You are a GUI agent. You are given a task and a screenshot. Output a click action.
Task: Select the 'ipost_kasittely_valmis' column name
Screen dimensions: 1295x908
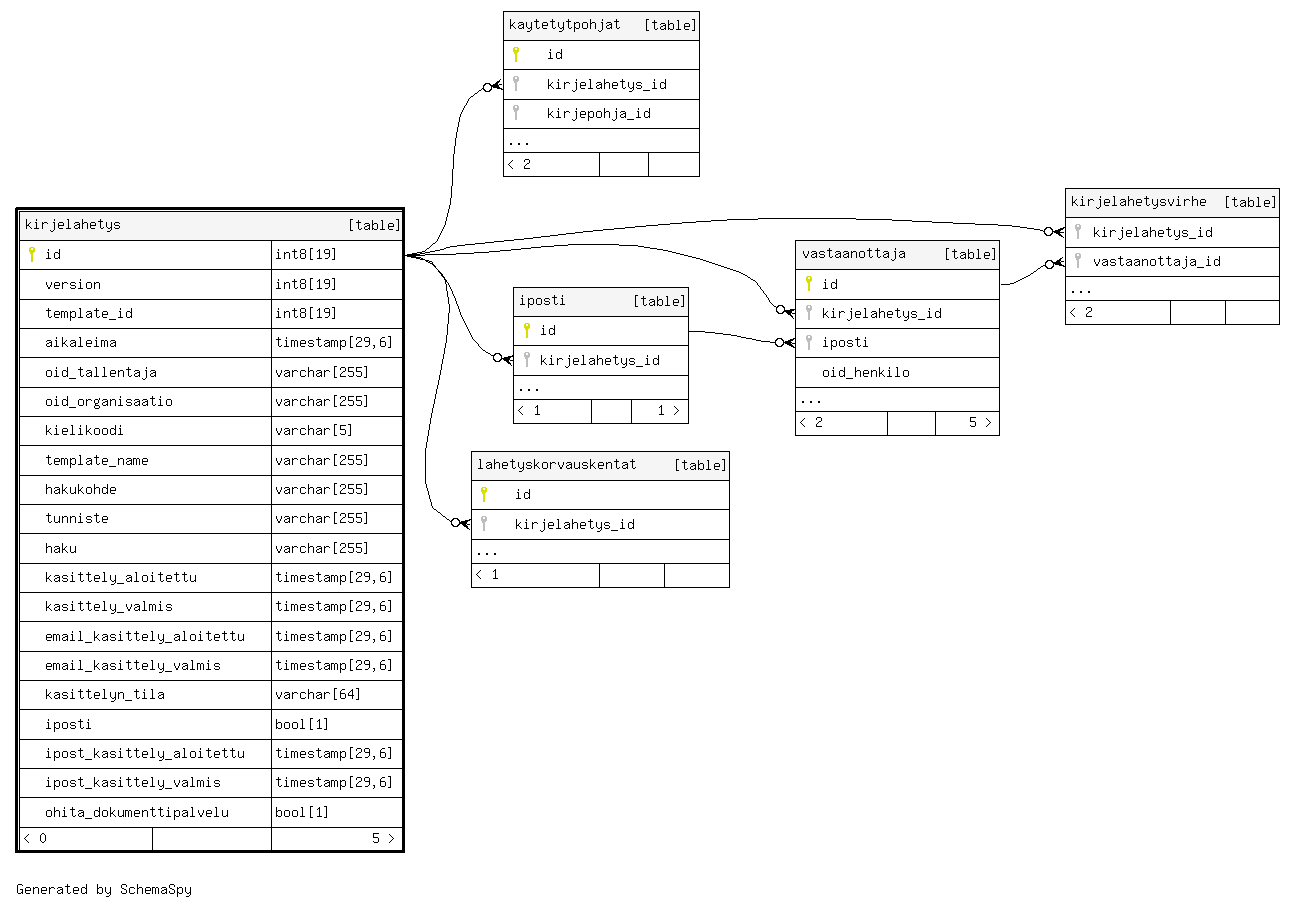[133, 782]
